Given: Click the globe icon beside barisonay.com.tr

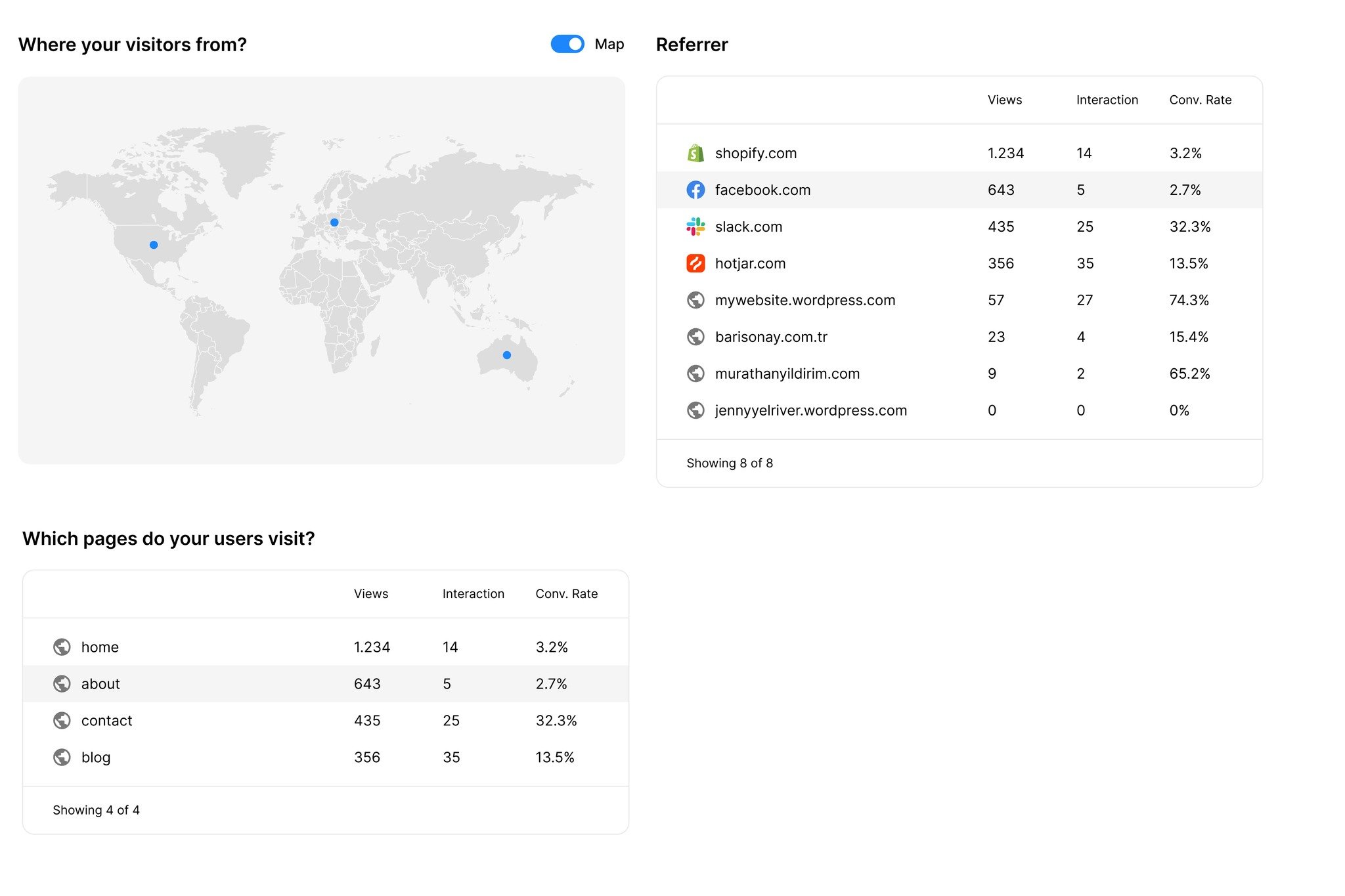Looking at the screenshot, I should 695,337.
